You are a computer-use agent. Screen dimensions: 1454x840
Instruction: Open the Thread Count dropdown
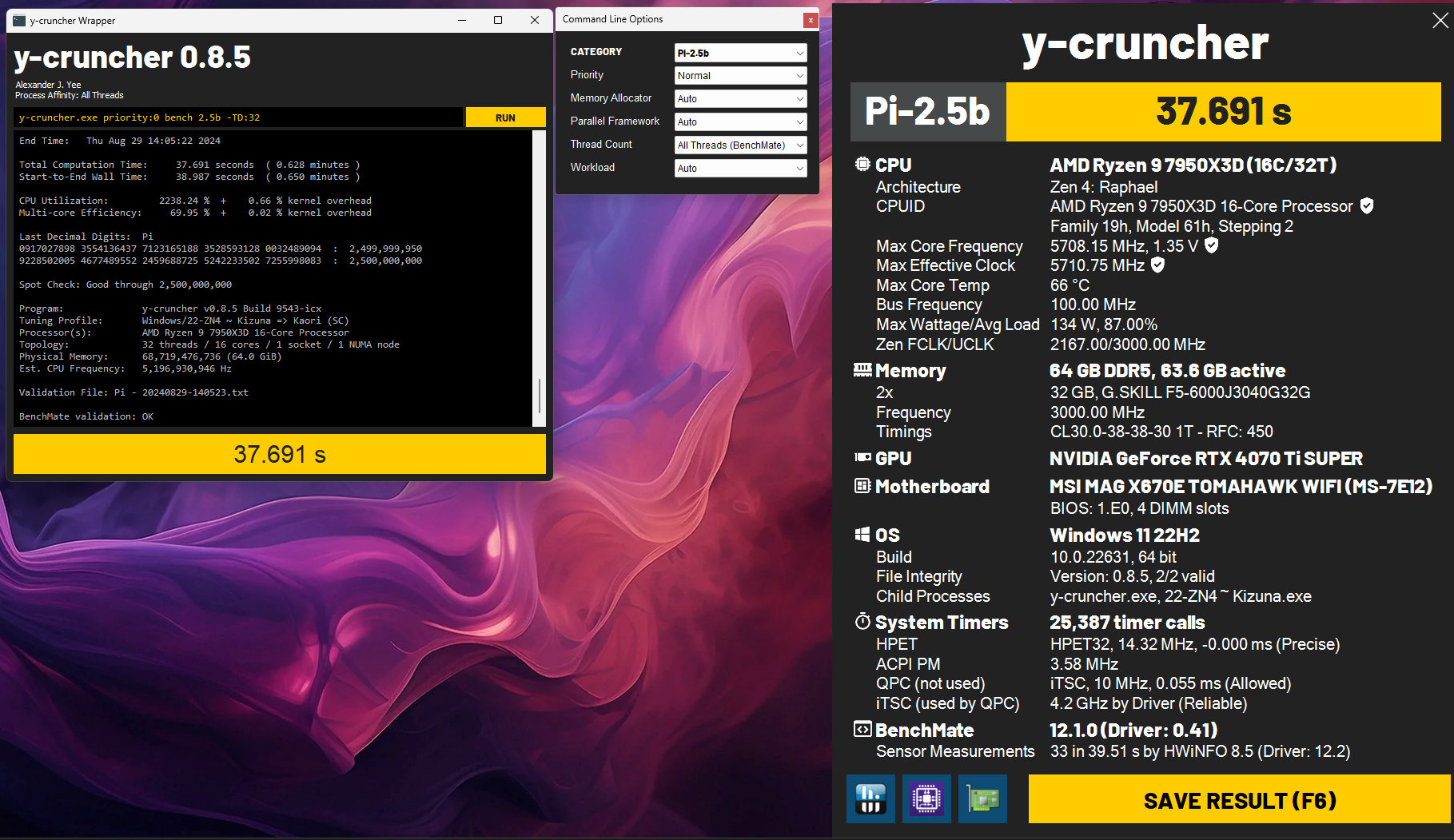(741, 145)
